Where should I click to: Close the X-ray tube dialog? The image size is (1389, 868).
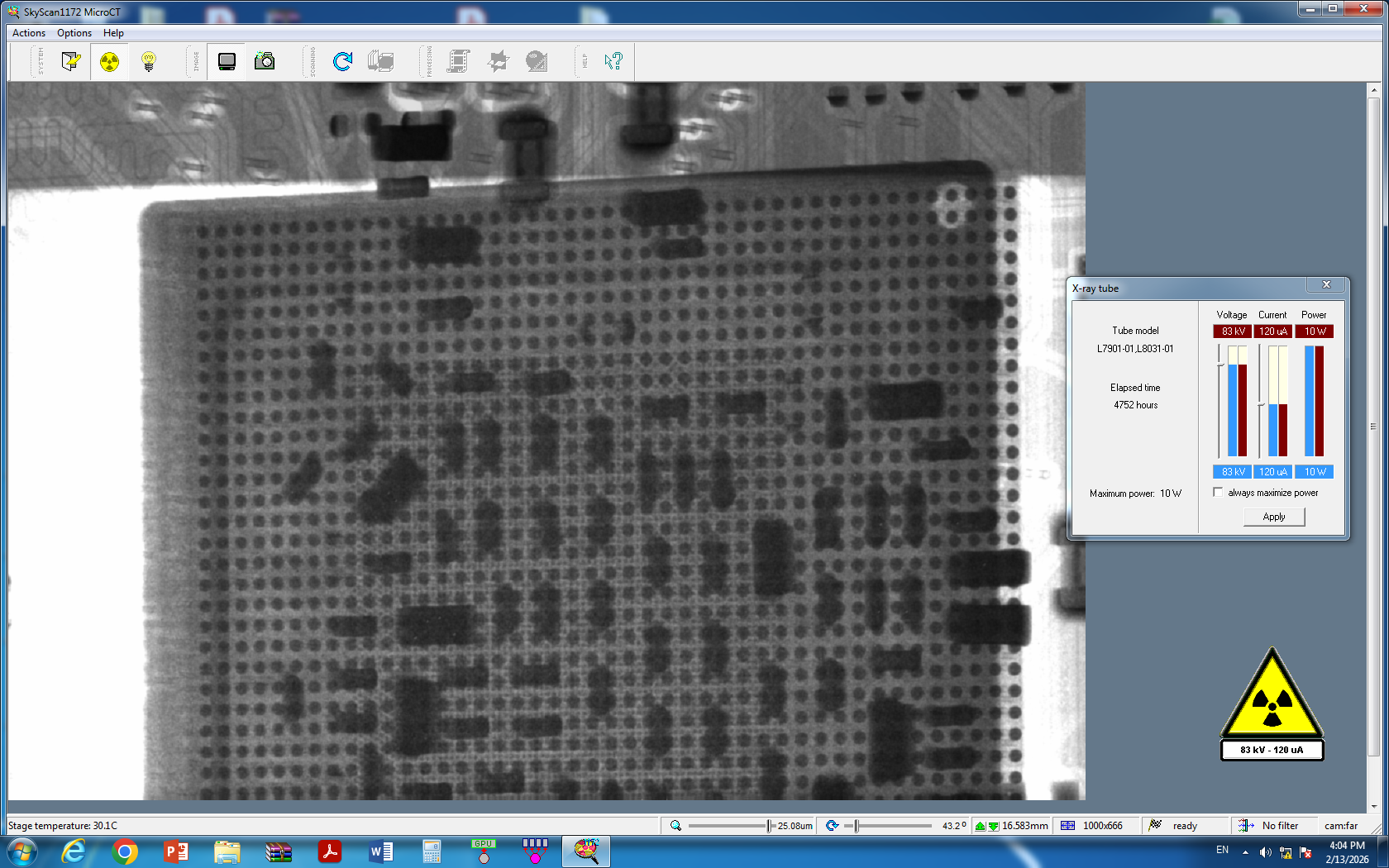coord(1326,284)
